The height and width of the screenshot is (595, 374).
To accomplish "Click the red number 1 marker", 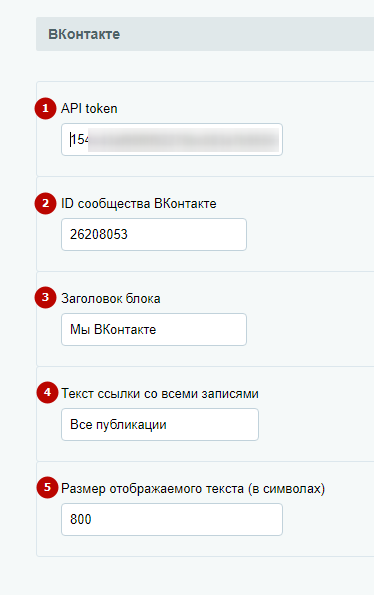I will click(x=46, y=109).
